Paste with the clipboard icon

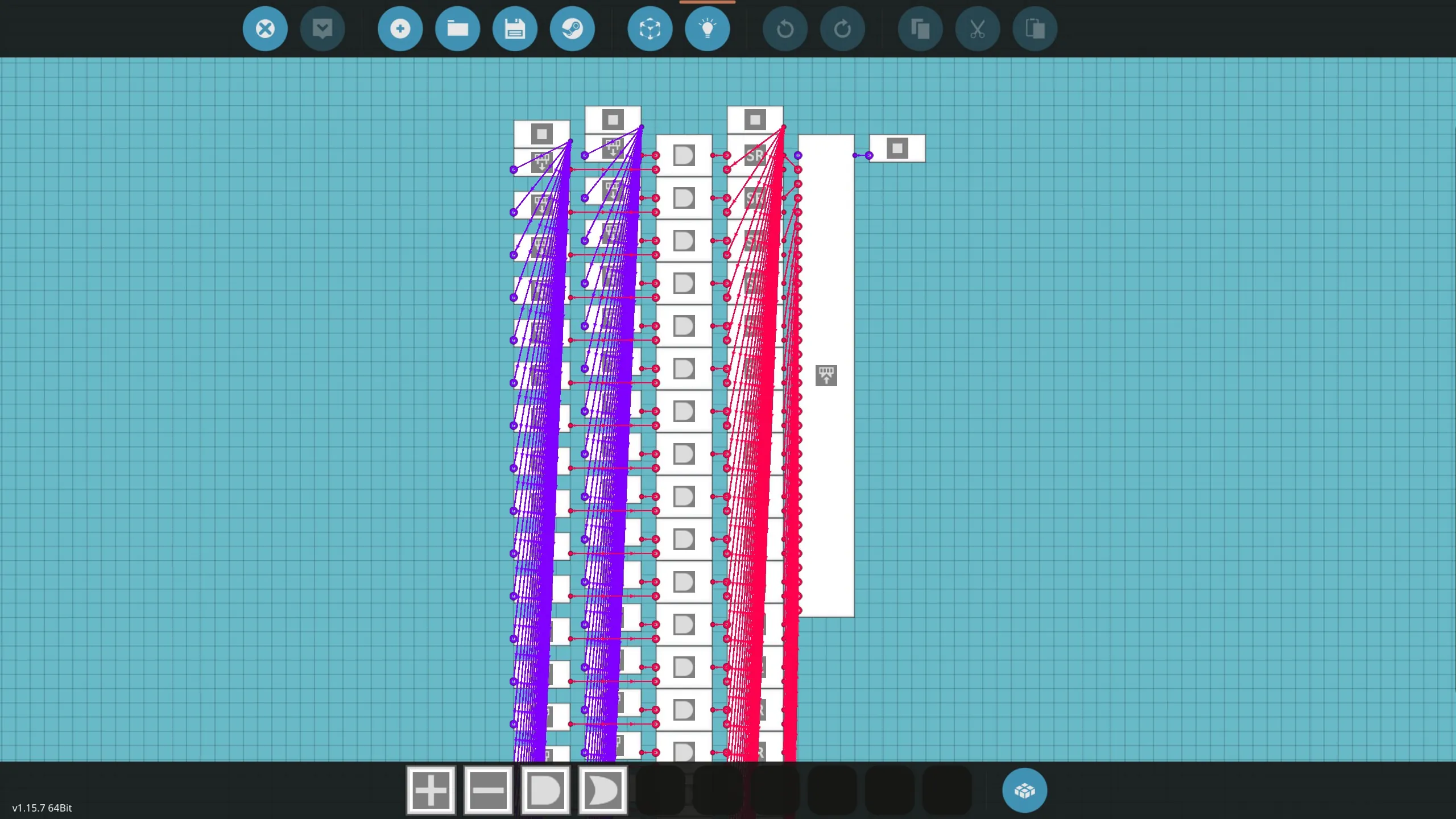1035,28
